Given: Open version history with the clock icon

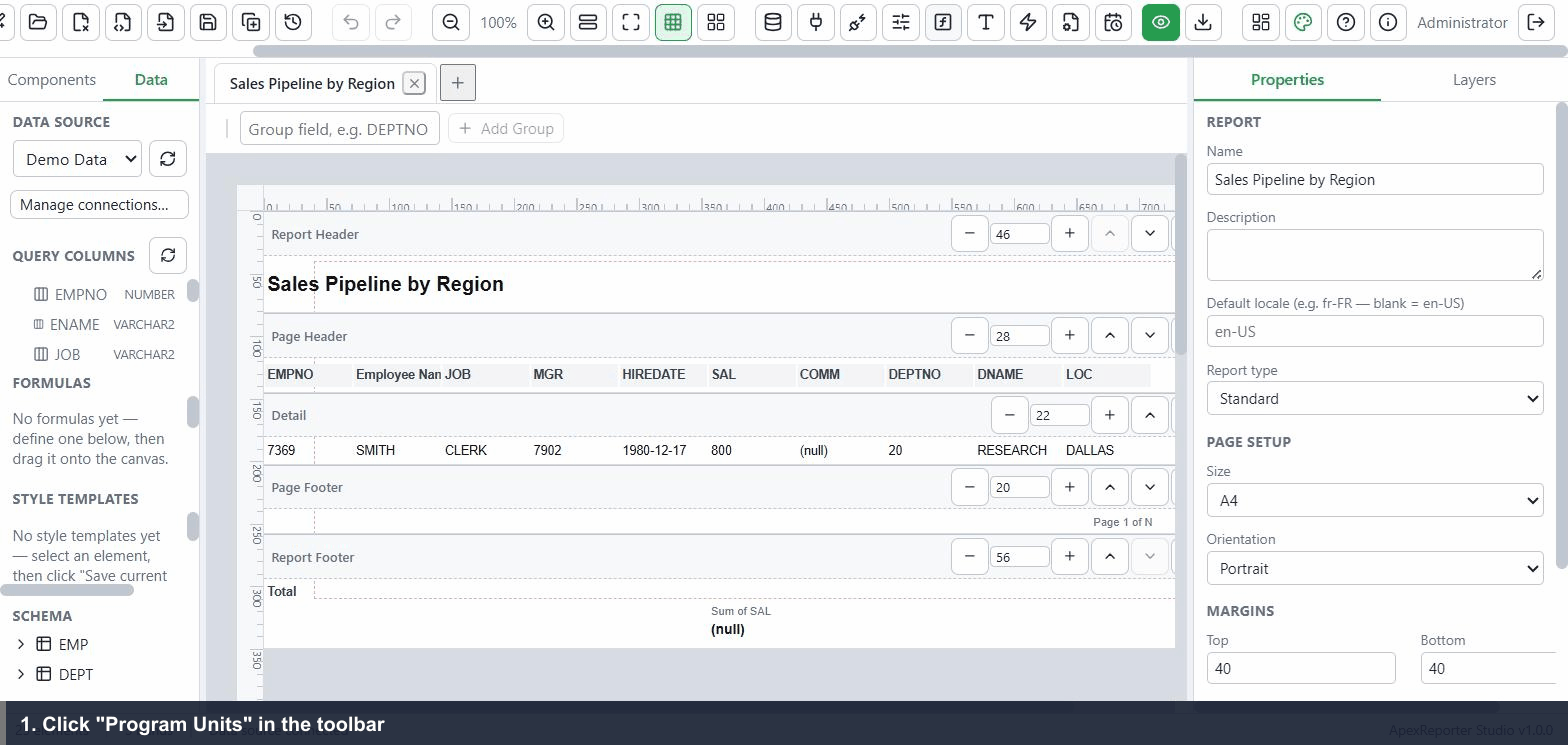Looking at the screenshot, I should click(x=293, y=22).
